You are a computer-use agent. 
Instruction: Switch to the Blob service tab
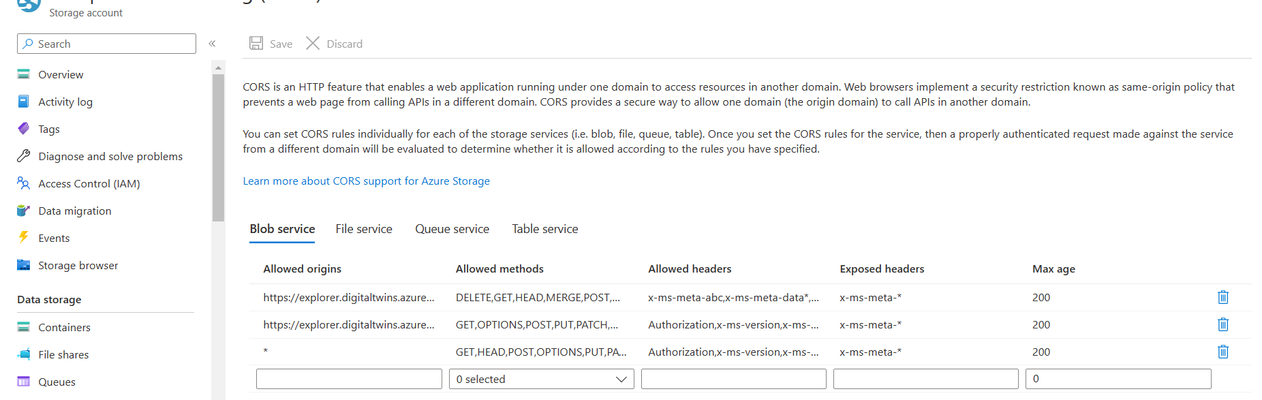pos(282,229)
